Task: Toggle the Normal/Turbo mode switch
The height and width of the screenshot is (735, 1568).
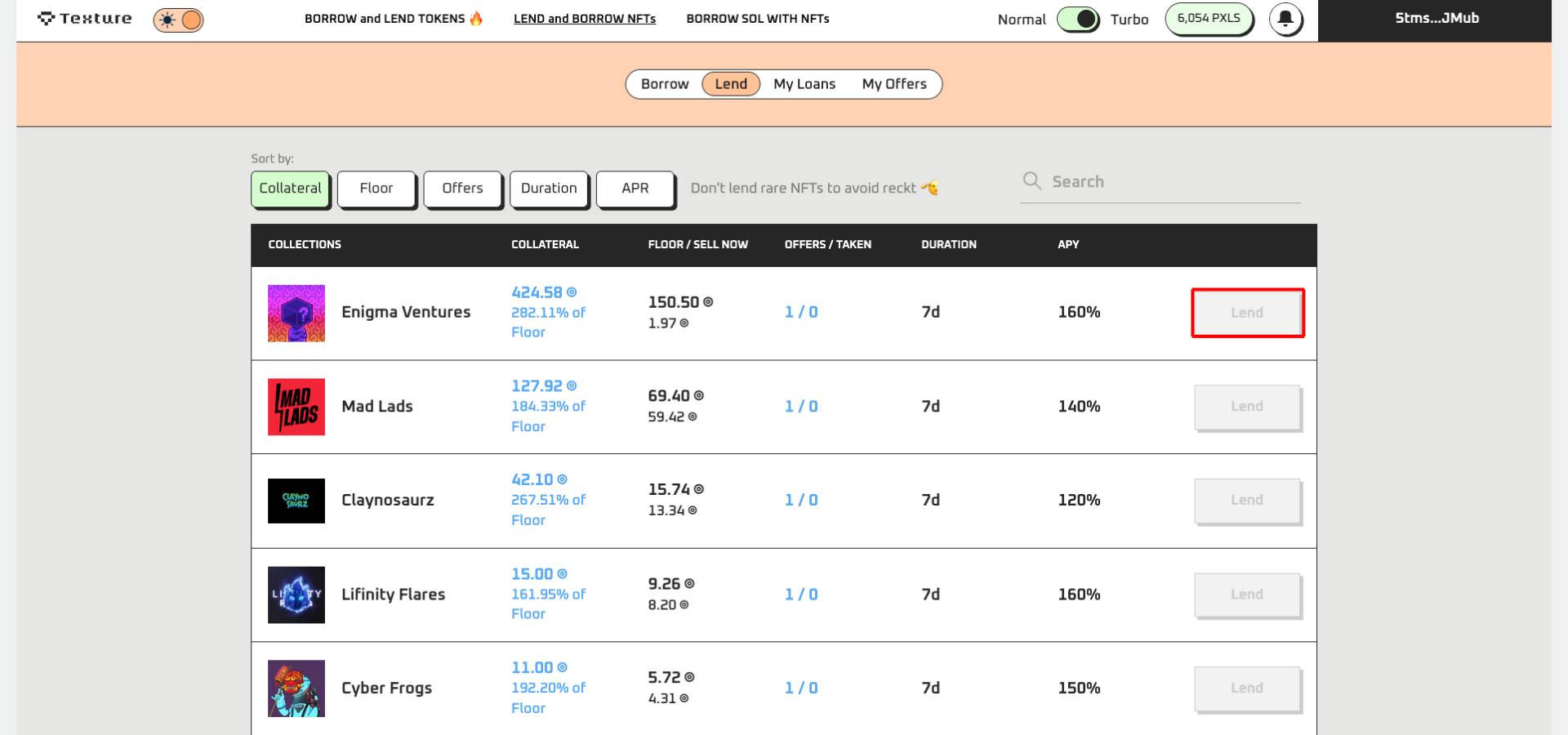Action: click(1078, 20)
